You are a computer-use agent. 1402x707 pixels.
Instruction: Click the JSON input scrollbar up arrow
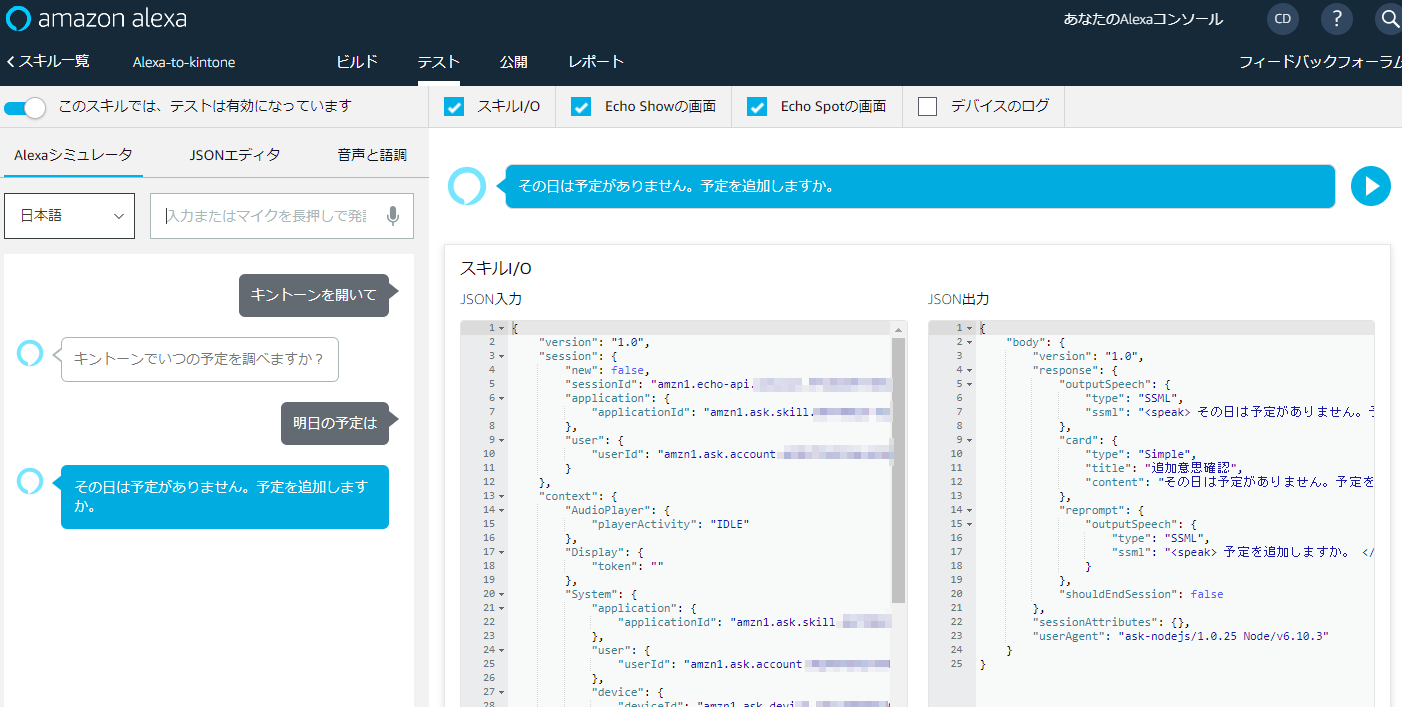tap(898, 329)
